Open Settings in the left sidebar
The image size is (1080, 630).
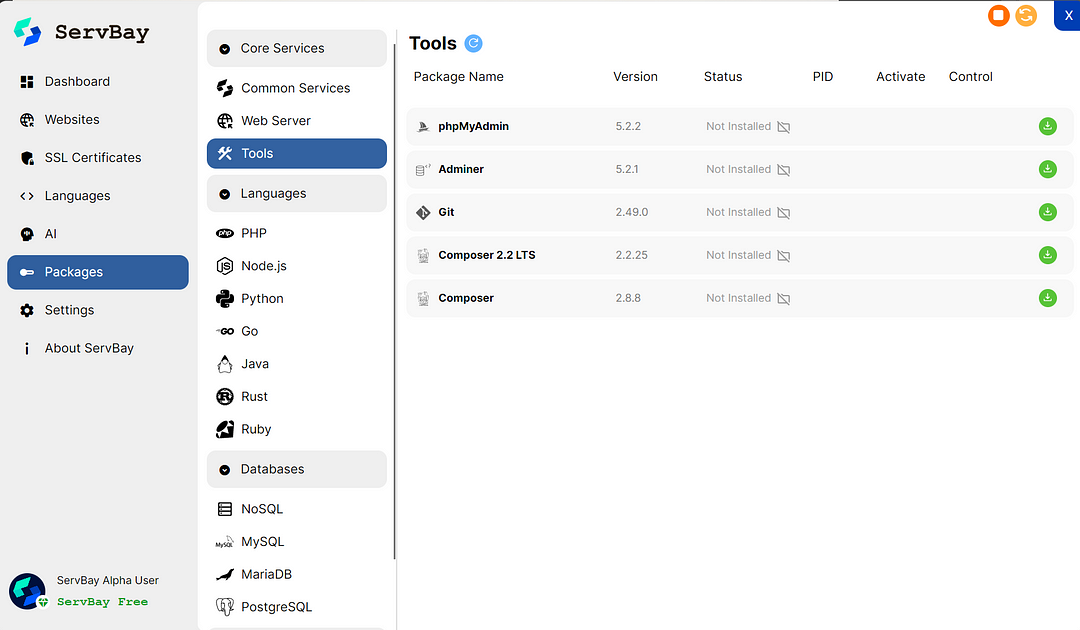[98, 311]
